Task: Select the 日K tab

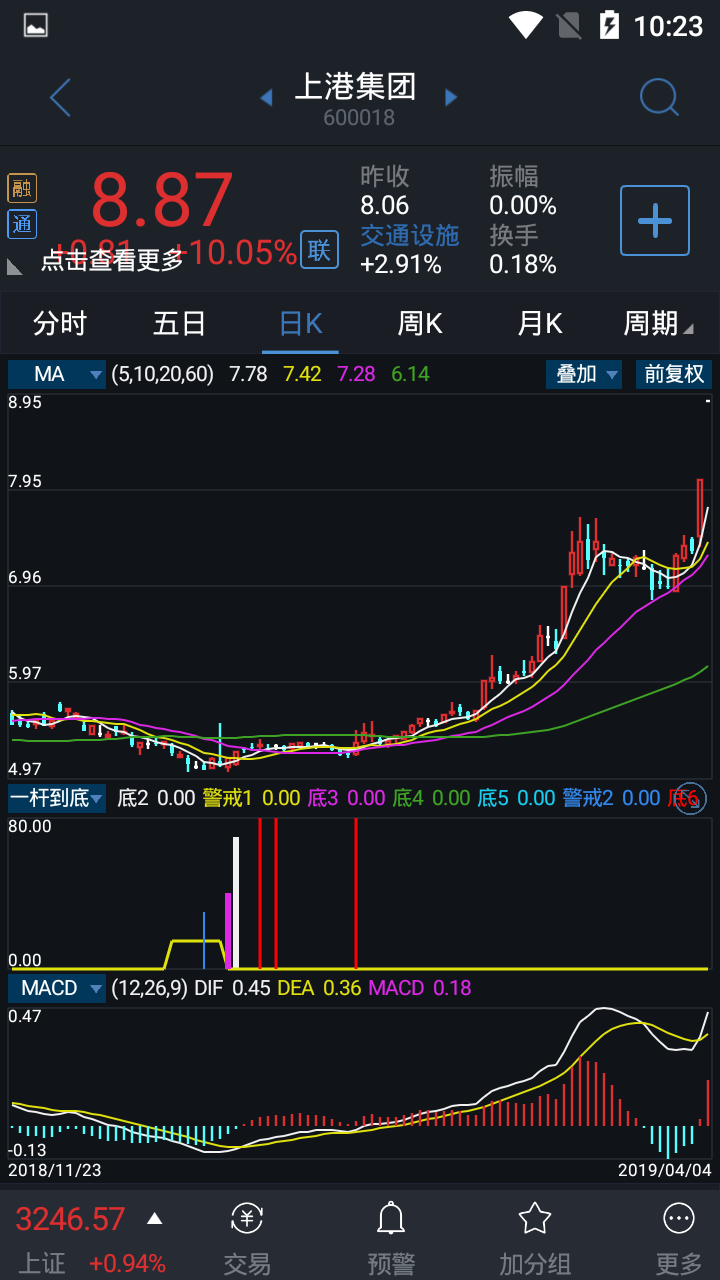Action: coord(300,324)
